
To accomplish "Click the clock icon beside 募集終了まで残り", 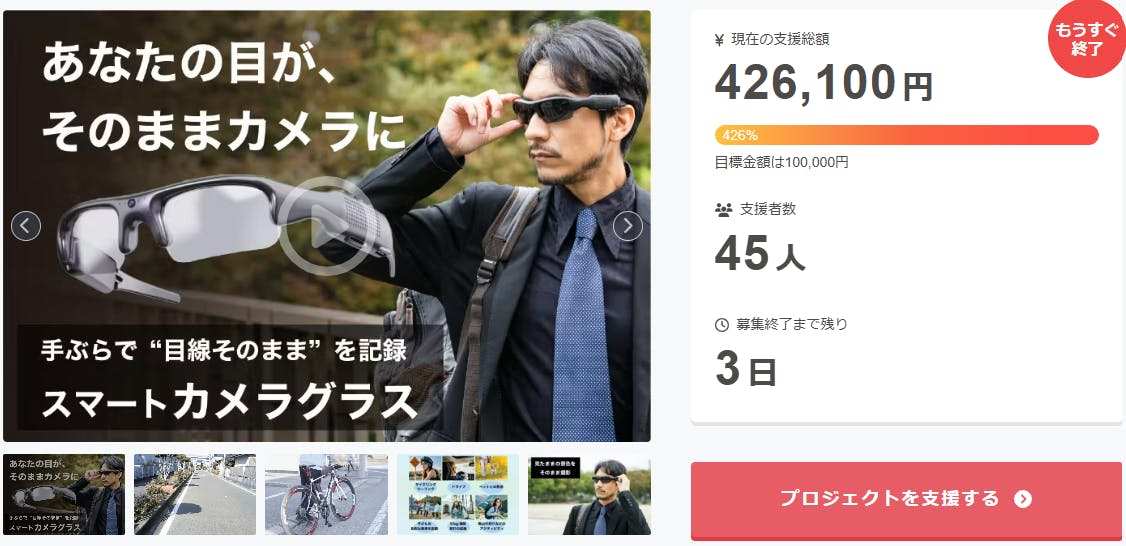I will [722, 325].
